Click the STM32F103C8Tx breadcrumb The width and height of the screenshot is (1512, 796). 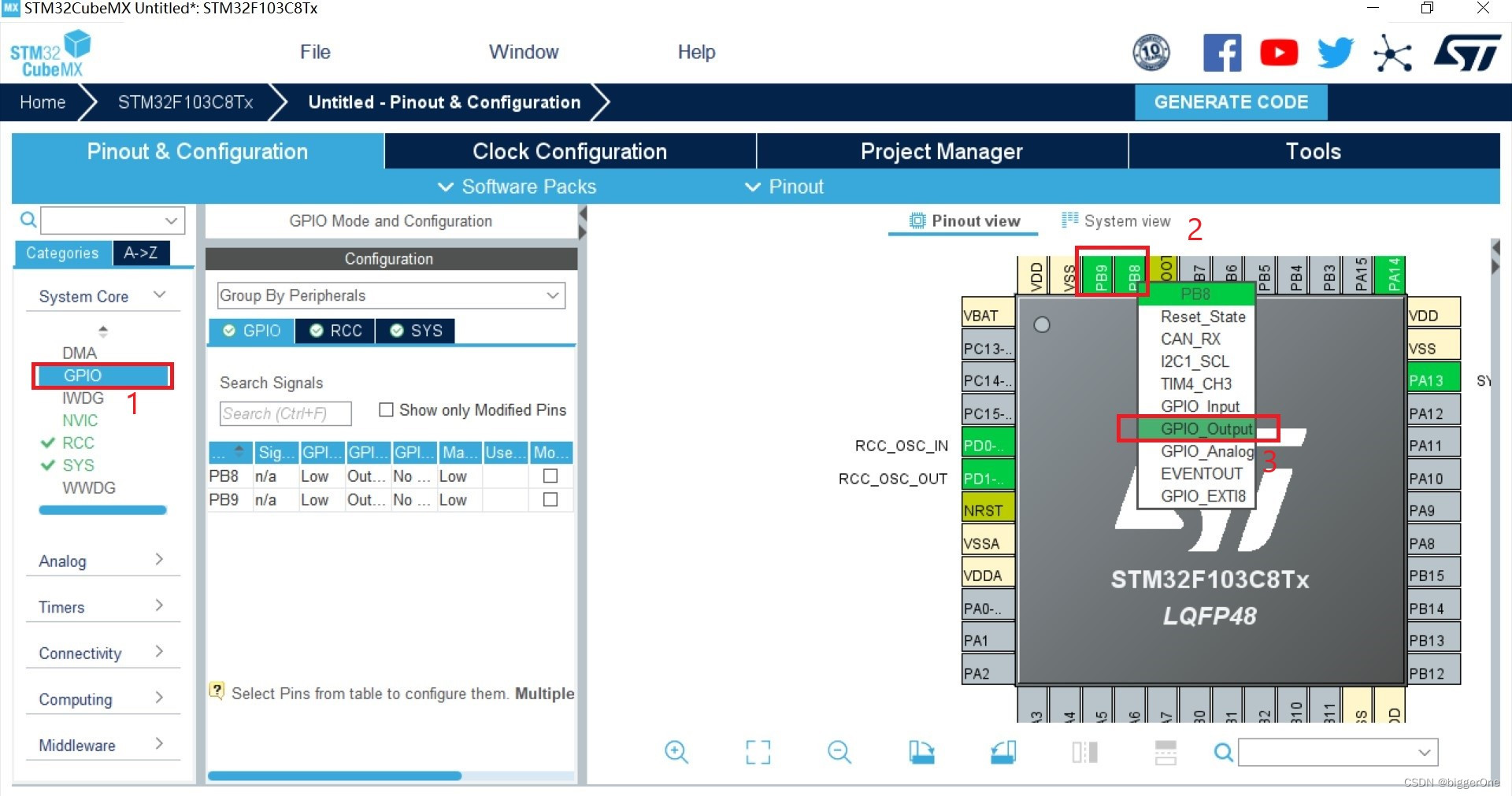tap(185, 102)
